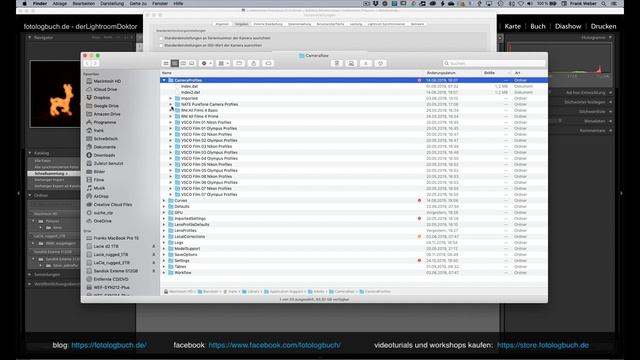Expand the Curves folder
This screenshot has height=360, width=640.
(x=164, y=200)
